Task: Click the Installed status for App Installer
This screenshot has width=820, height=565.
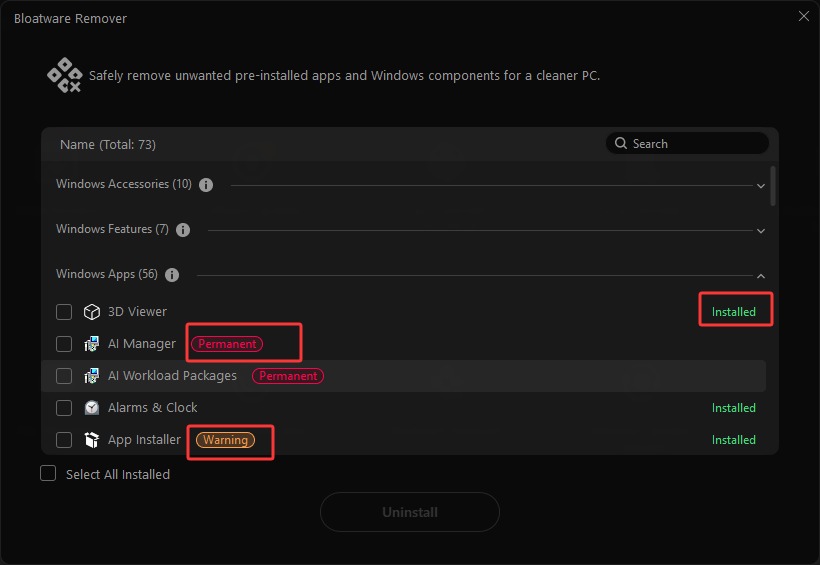Action: [733, 440]
